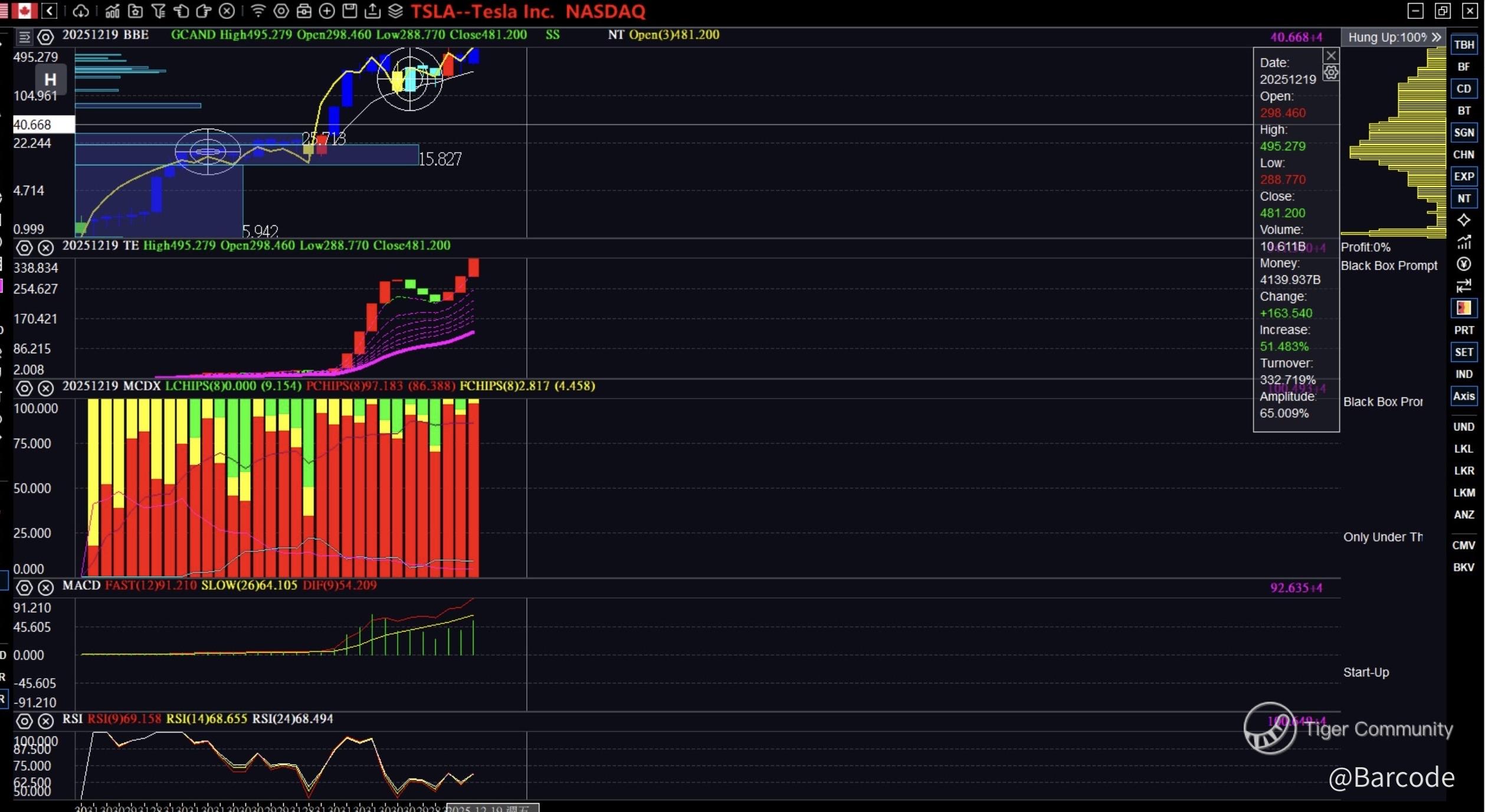Toggle the SGN indicator button

(1463, 133)
